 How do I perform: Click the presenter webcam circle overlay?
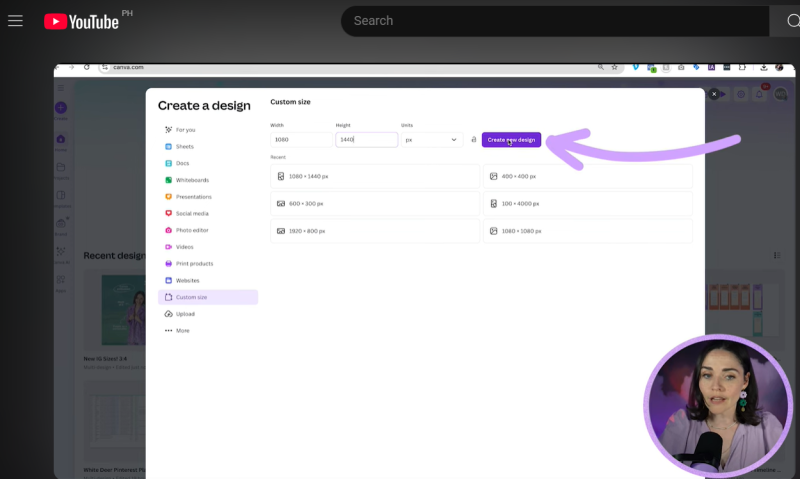718,406
